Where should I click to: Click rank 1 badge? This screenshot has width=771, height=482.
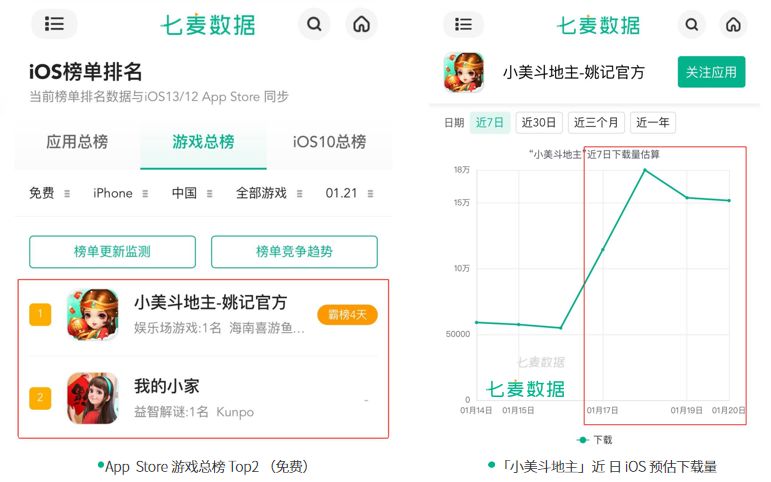(x=40, y=314)
